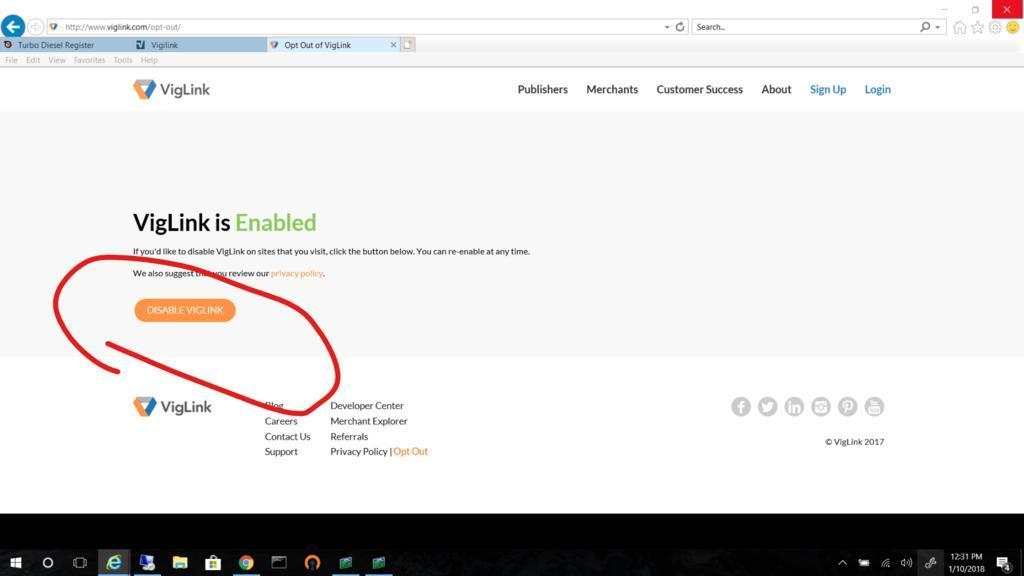This screenshot has height=576, width=1024.
Task: Open the Tools menu
Action: pos(123,60)
